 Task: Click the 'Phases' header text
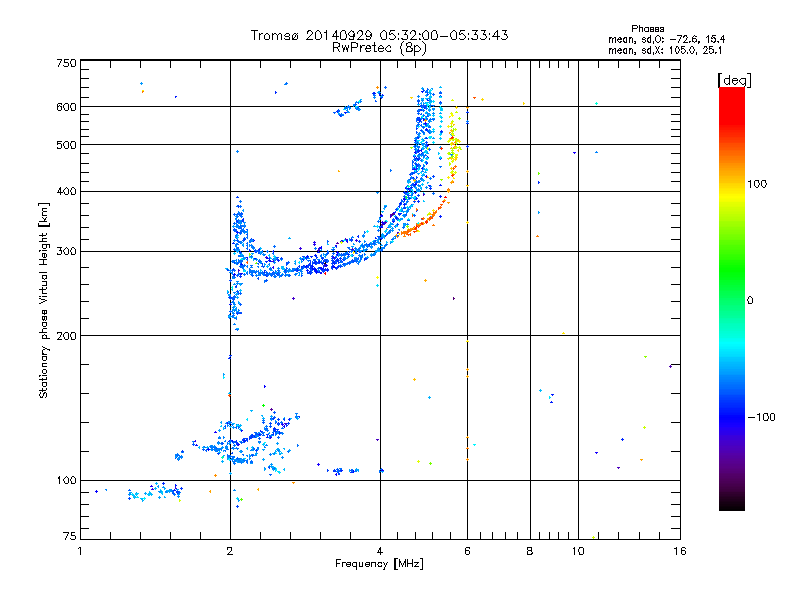pos(647,29)
